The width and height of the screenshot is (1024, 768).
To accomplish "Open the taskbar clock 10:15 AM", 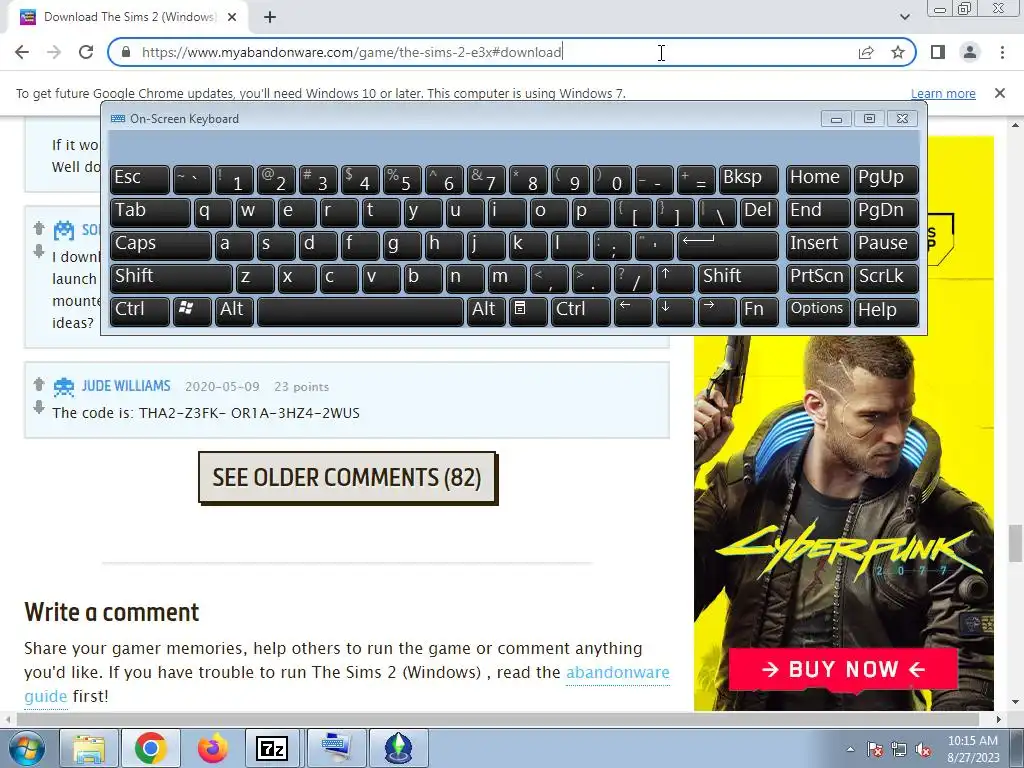I will pyautogui.click(x=973, y=749).
